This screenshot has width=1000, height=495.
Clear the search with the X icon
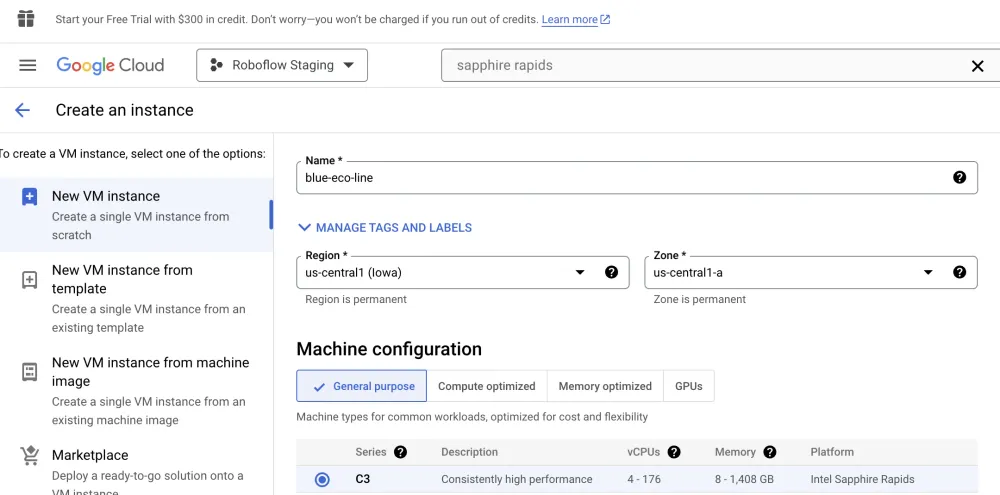[x=978, y=66]
